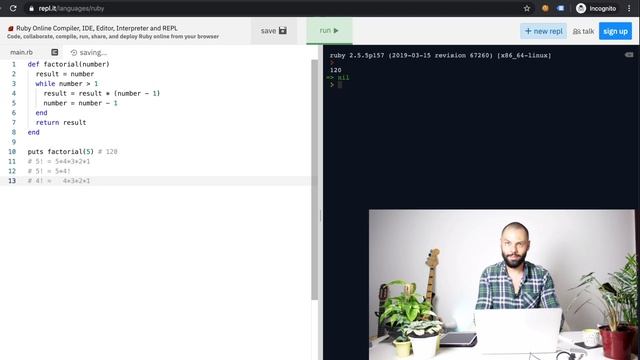Click the console output '120'

click(336, 70)
